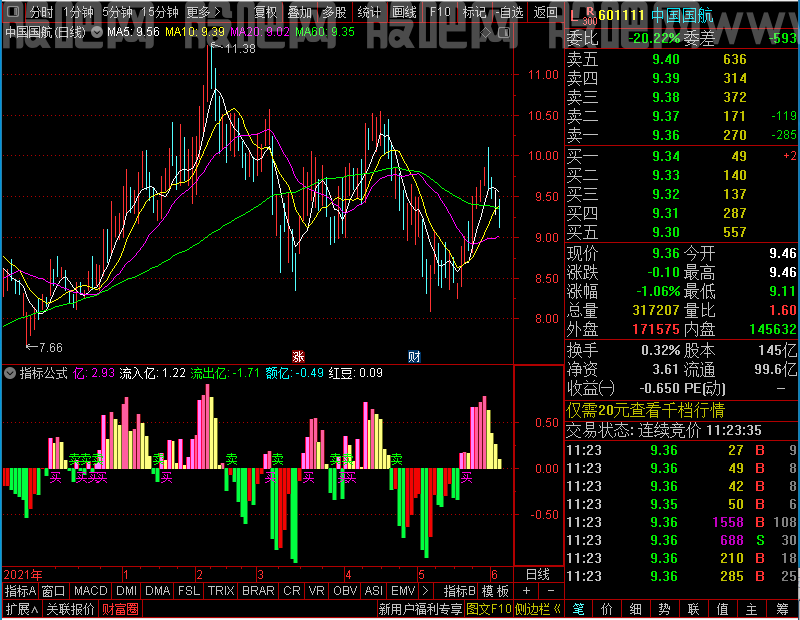Image resolution: width=800 pixels, height=620 pixels.
Task: Click the 卖一 ask price 9.36
Action: pyautogui.click(x=666, y=135)
